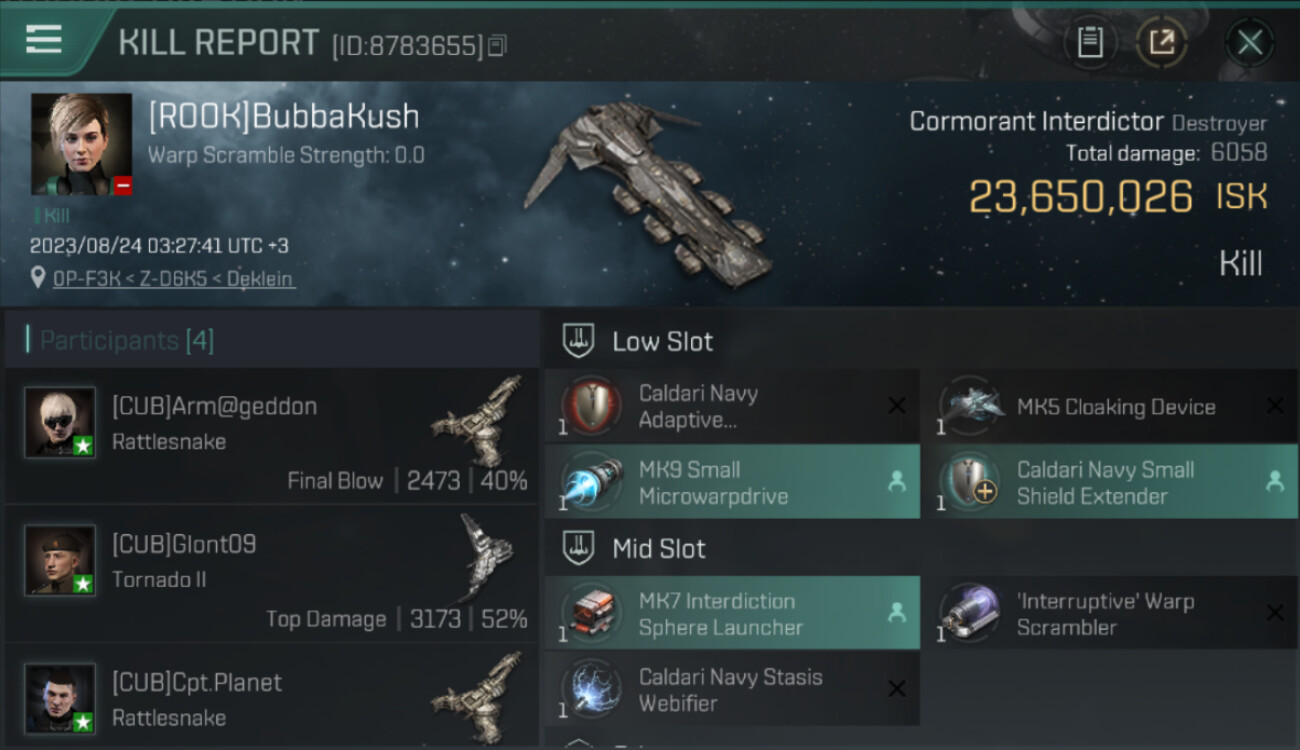Collapse the Low Slot section header
This screenshot has width=1300, height=750.
(x=921, y=341)
